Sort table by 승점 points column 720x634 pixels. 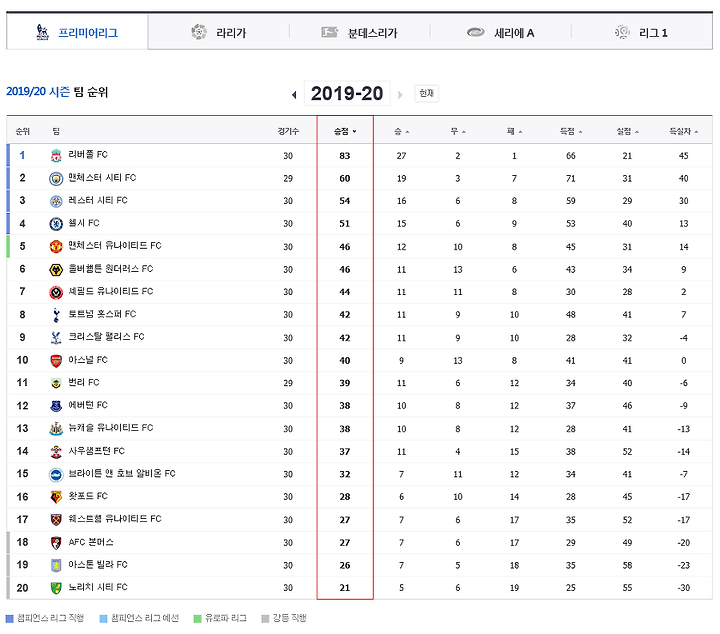[345, 131]
